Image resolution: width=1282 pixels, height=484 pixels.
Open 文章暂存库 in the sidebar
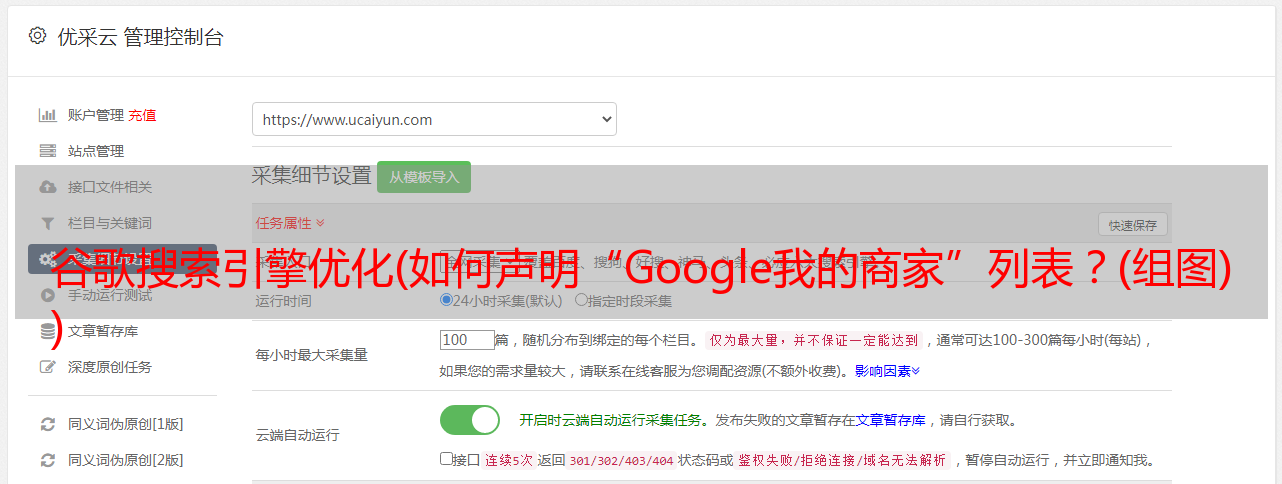point(103,331)
